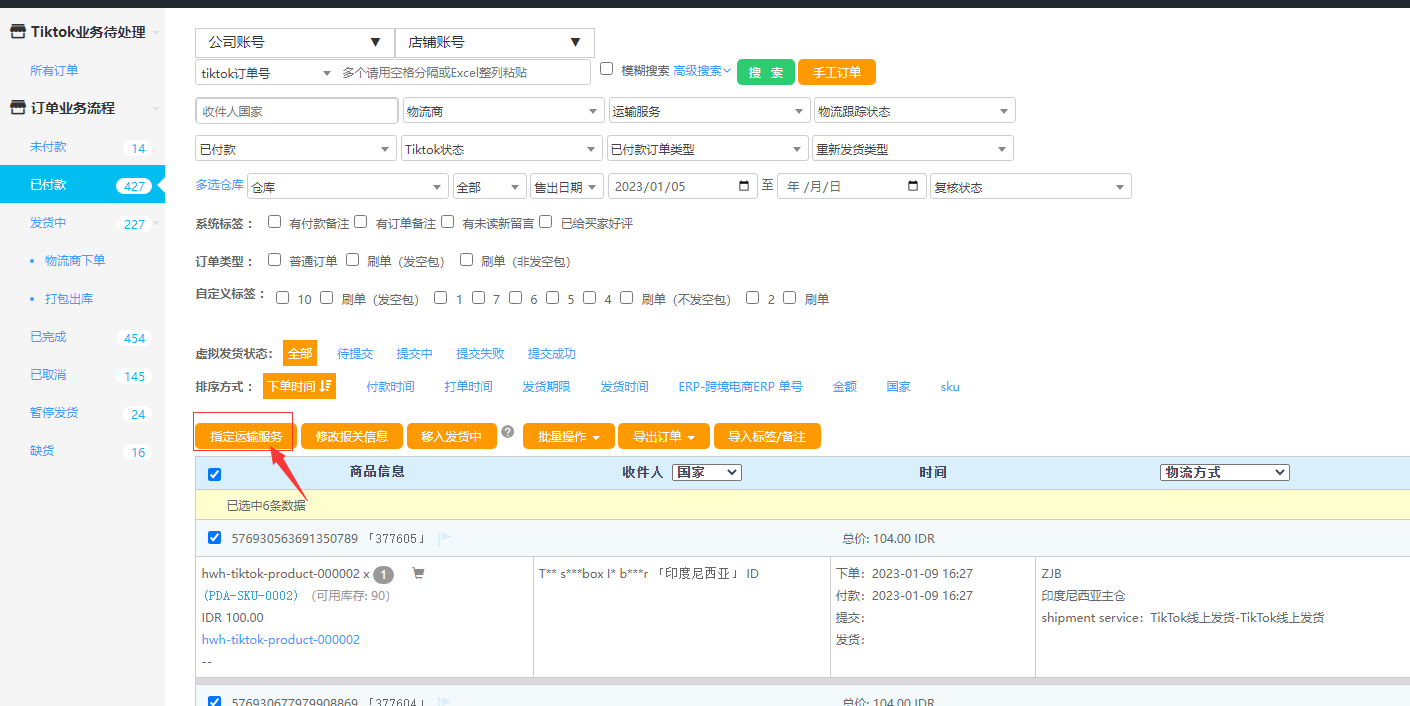Open the 已付款订单类型 dropdown
Viewport: 1410px width, 706px height.
708,149
